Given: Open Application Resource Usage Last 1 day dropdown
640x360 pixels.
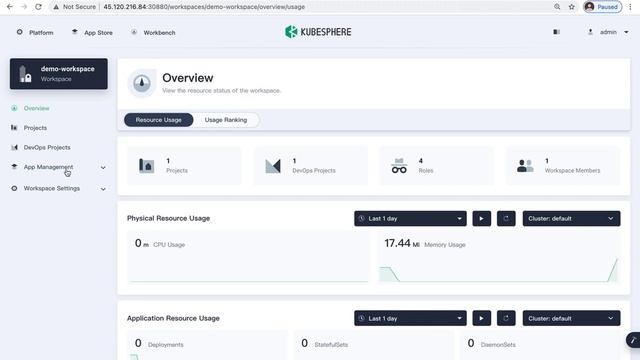Looking at the screenshot, I should pyautogui.click(x=410, y=318).
